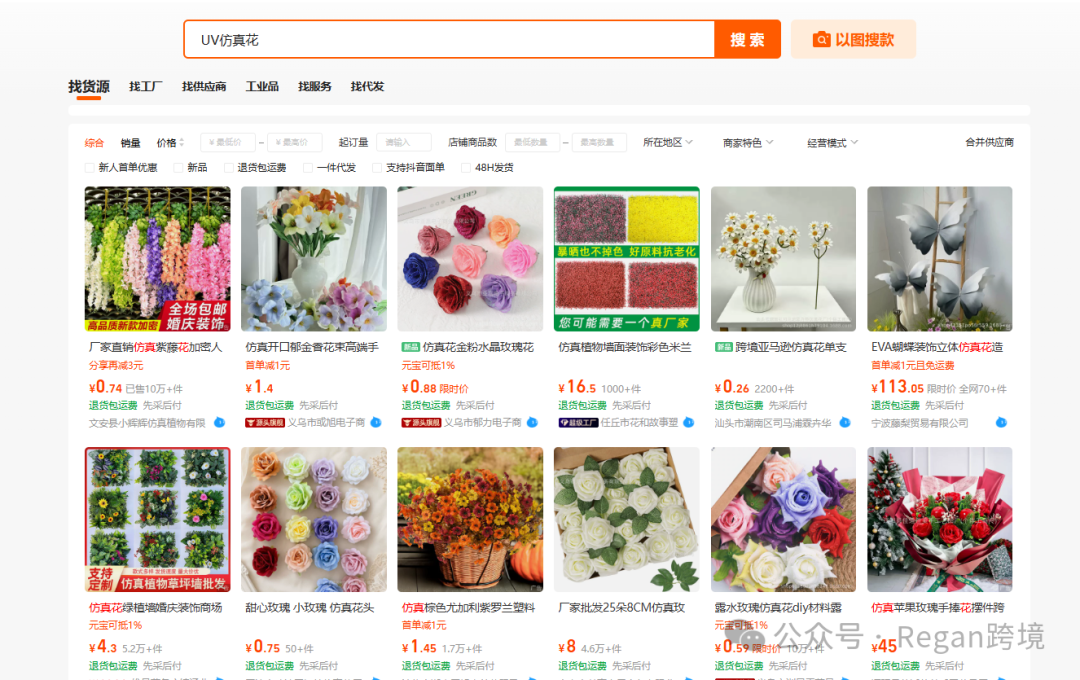
Task: Visit supplier 宁波藤梨贸易有限公司
Action: [920, 423]
